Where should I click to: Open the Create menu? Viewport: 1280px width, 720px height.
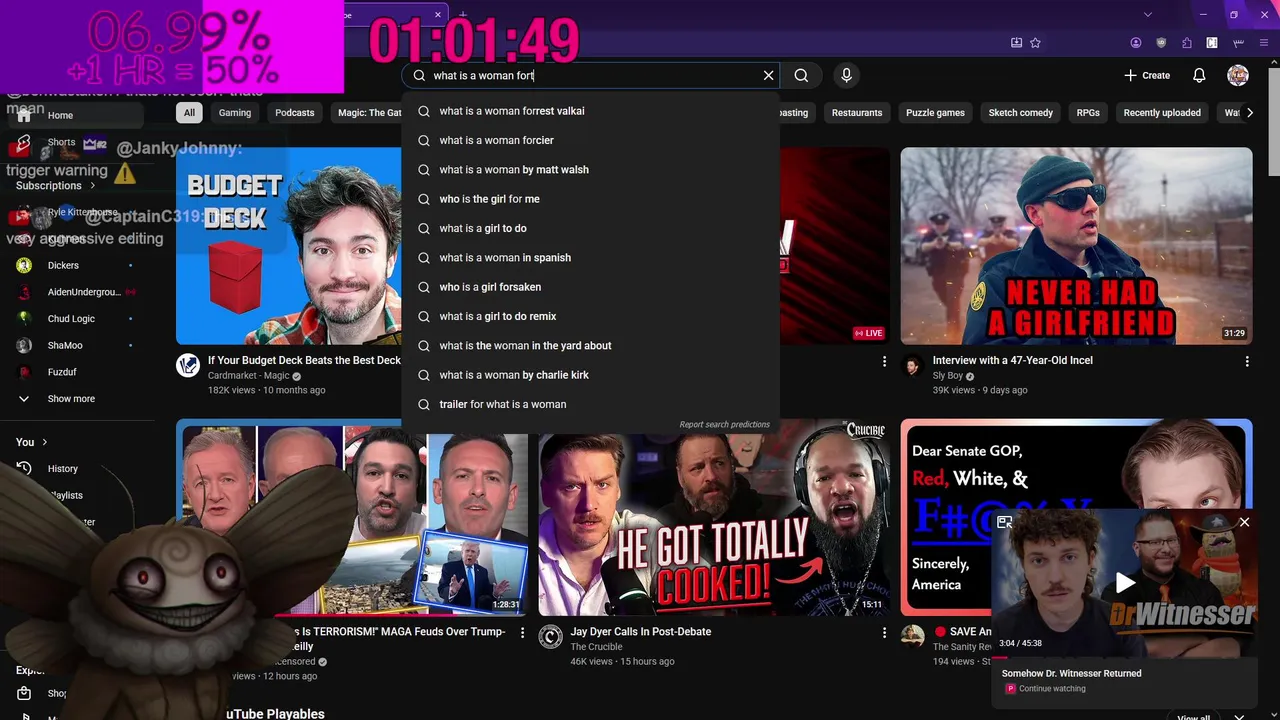click(1147, 75)
